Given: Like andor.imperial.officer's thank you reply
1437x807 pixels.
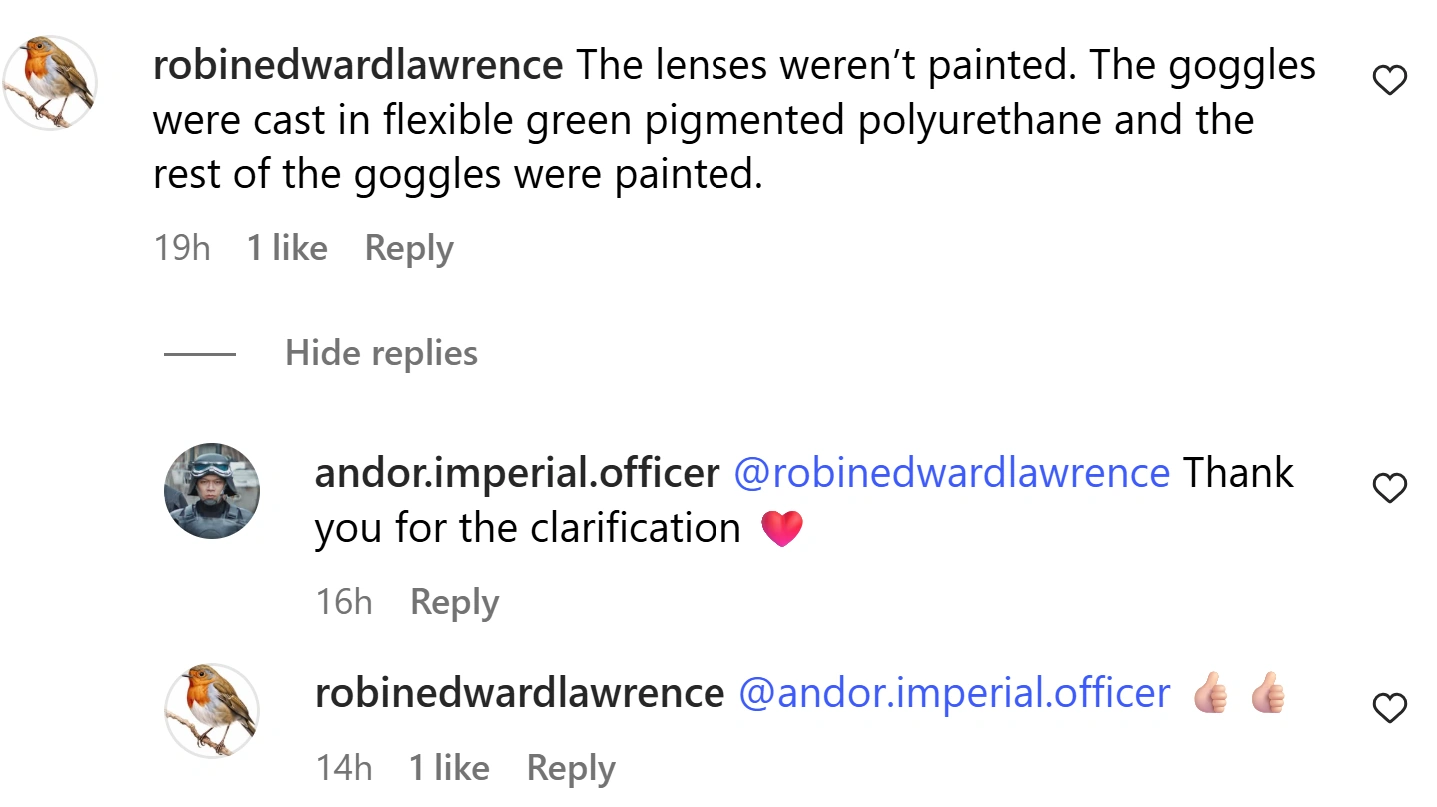Looking at the screenshot, I should tap(1390, 488).
